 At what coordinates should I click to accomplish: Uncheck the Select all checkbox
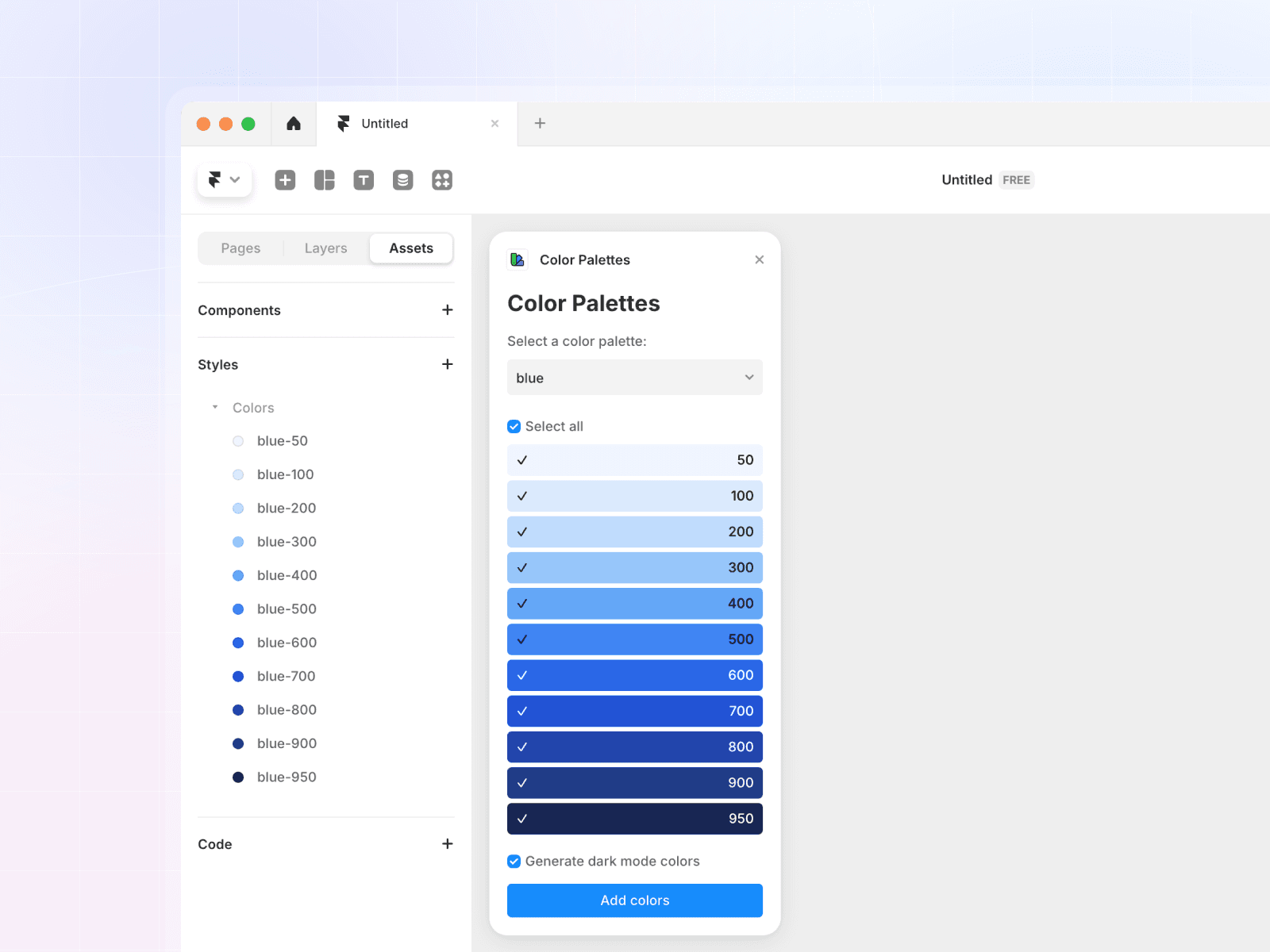(x=514, y=426)
